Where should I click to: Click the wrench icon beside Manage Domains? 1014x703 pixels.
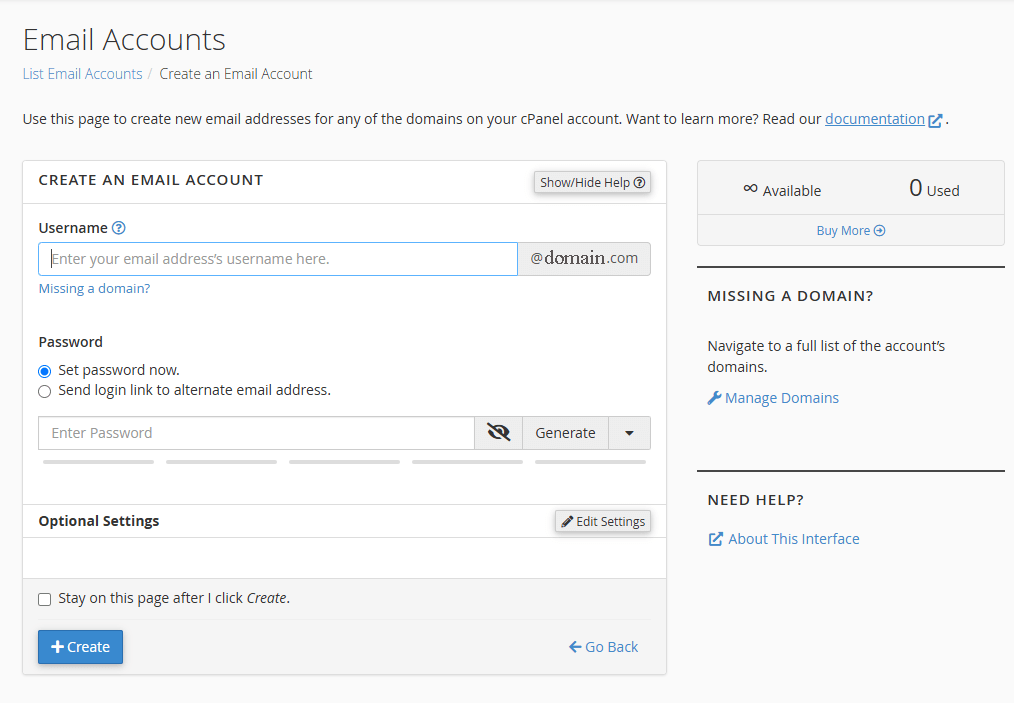click(x=714, y=398)
